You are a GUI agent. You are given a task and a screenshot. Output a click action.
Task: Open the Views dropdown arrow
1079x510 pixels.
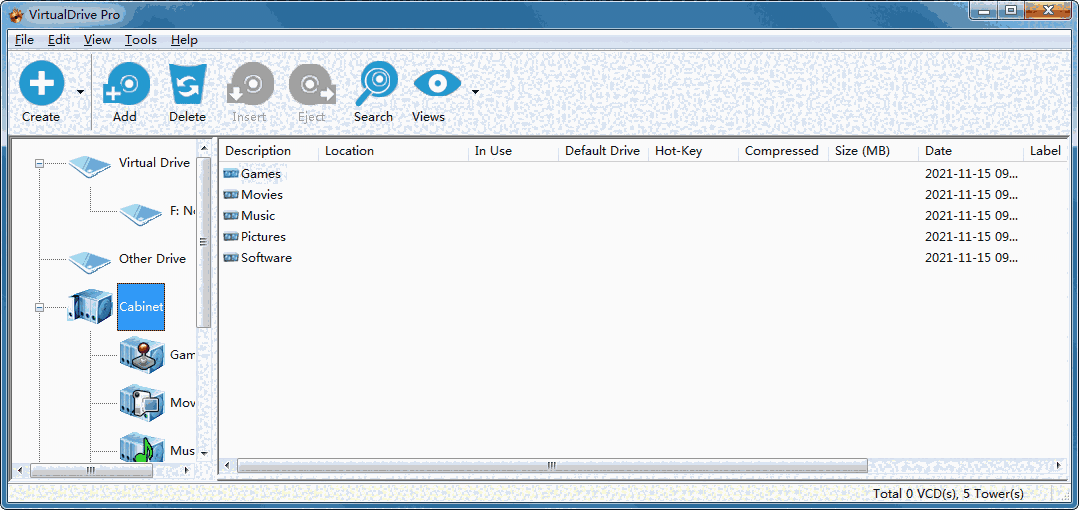coord(475,92)
